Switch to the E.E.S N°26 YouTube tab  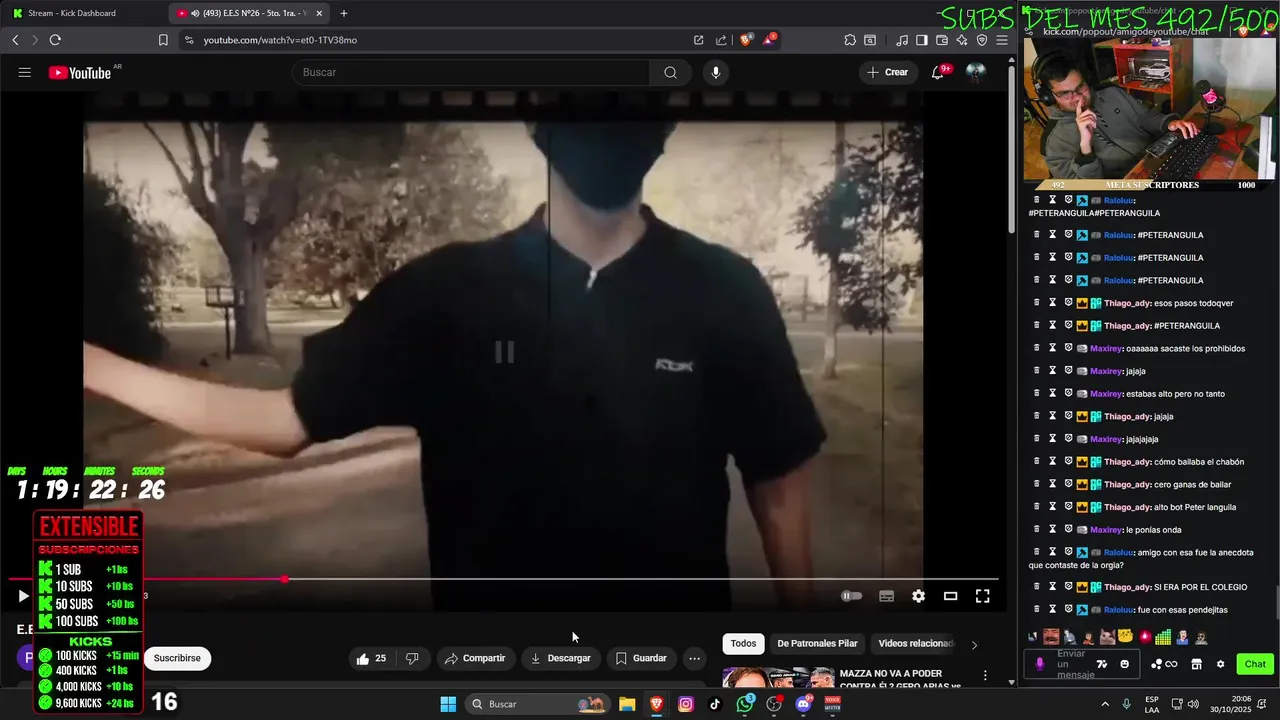pos(247,13)
